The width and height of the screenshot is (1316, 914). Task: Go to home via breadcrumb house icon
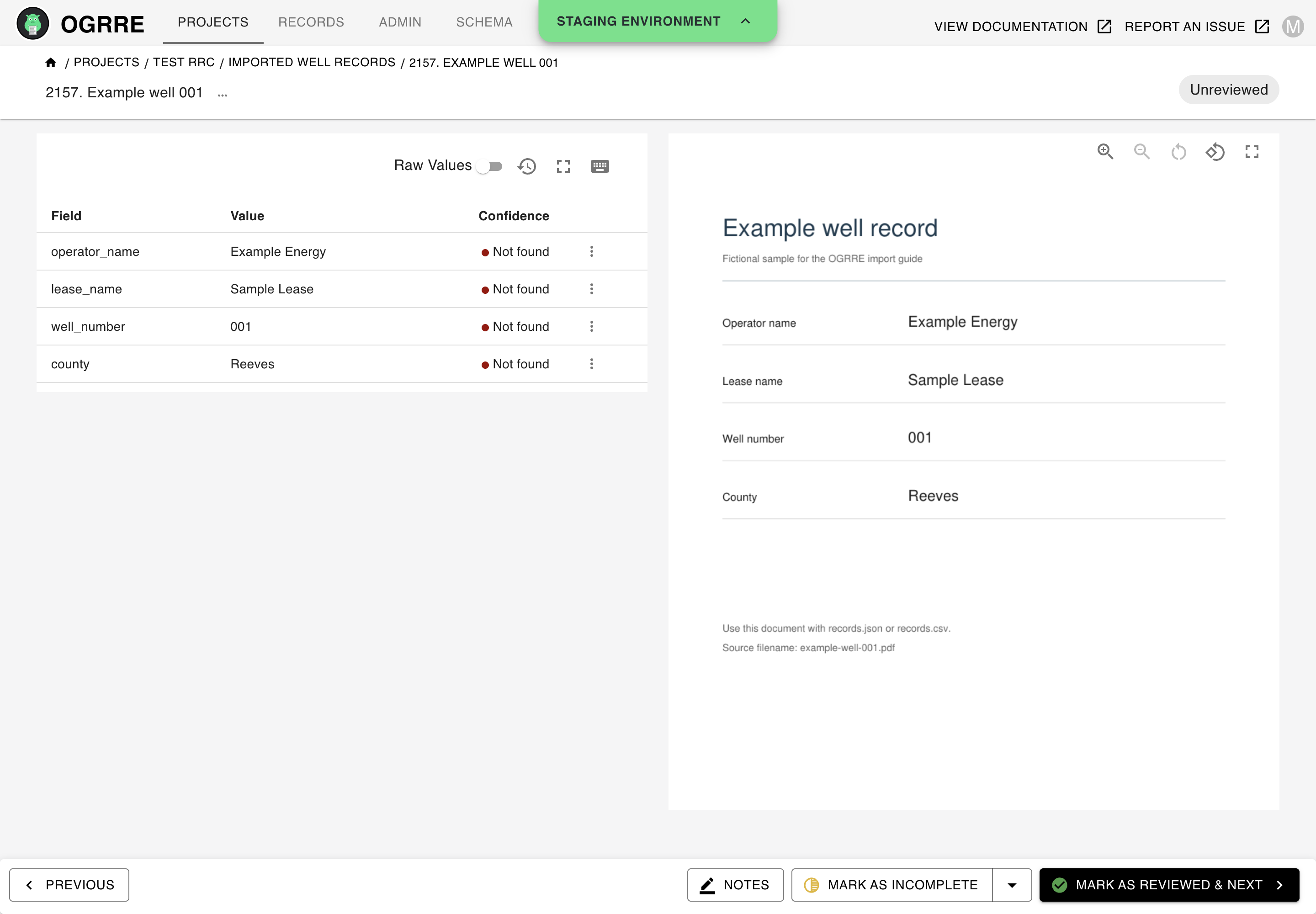click(x=51, y=63)
